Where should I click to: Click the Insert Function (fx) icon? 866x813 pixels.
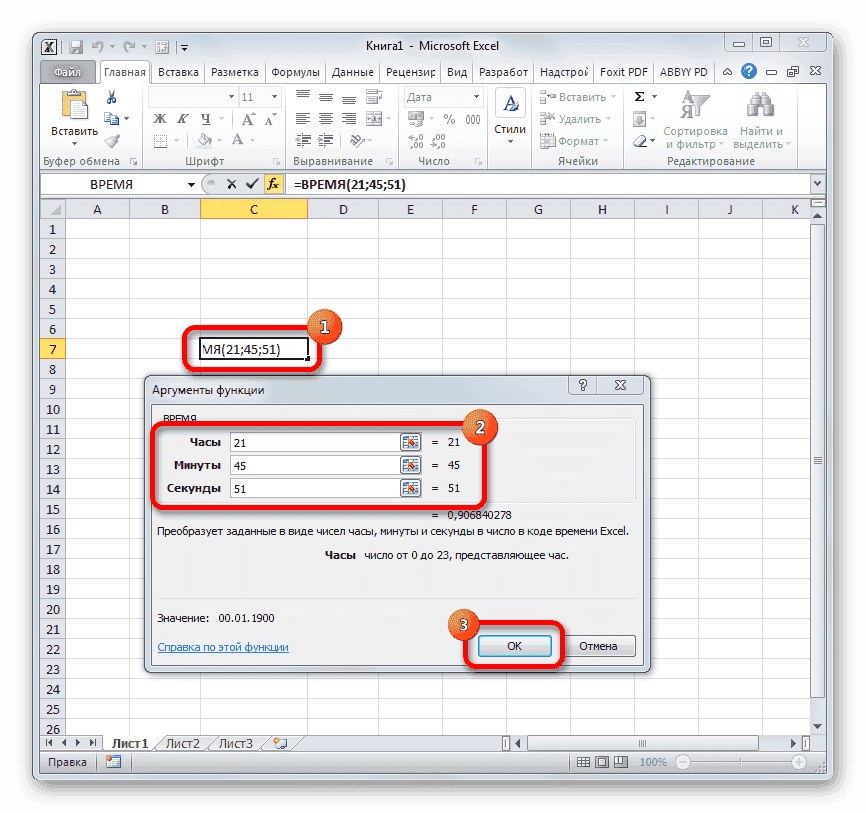[x=273, y=184]
